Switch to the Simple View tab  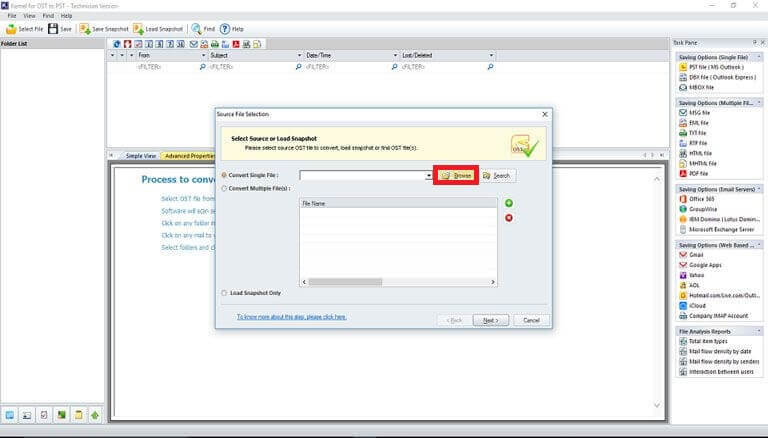pyautogui.click(x=141, y=156)
